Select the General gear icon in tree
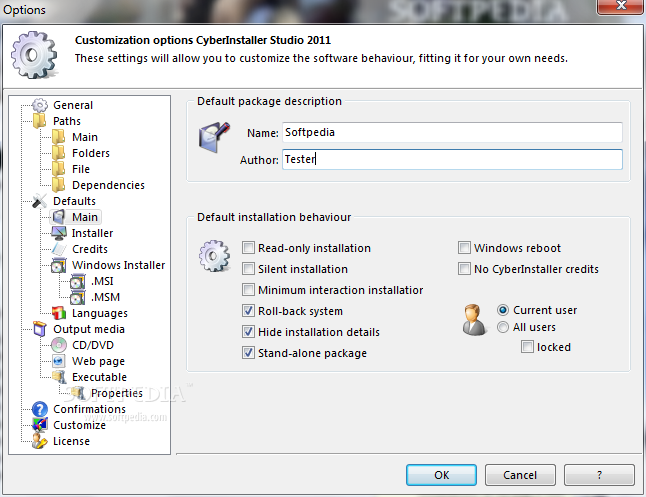646x497 pixels. point(40,105)
